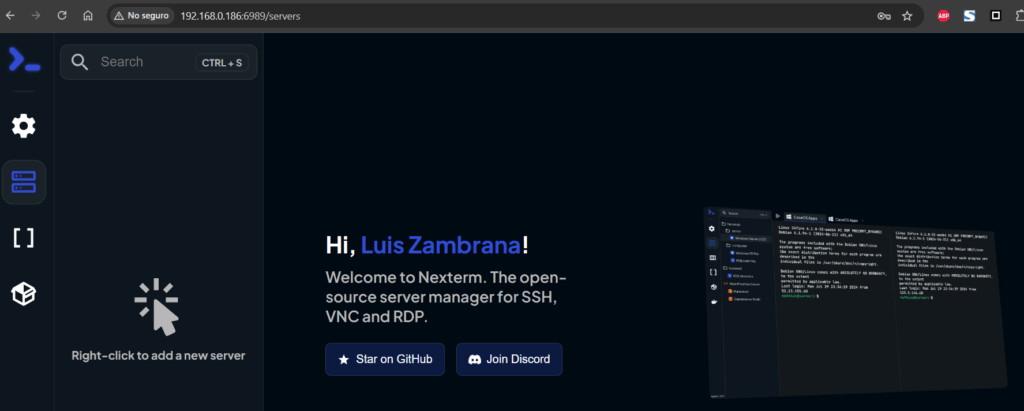Go back to the previous page
Screen dimensions: 1024x411
pyautogui.click(x=11, y=16)
